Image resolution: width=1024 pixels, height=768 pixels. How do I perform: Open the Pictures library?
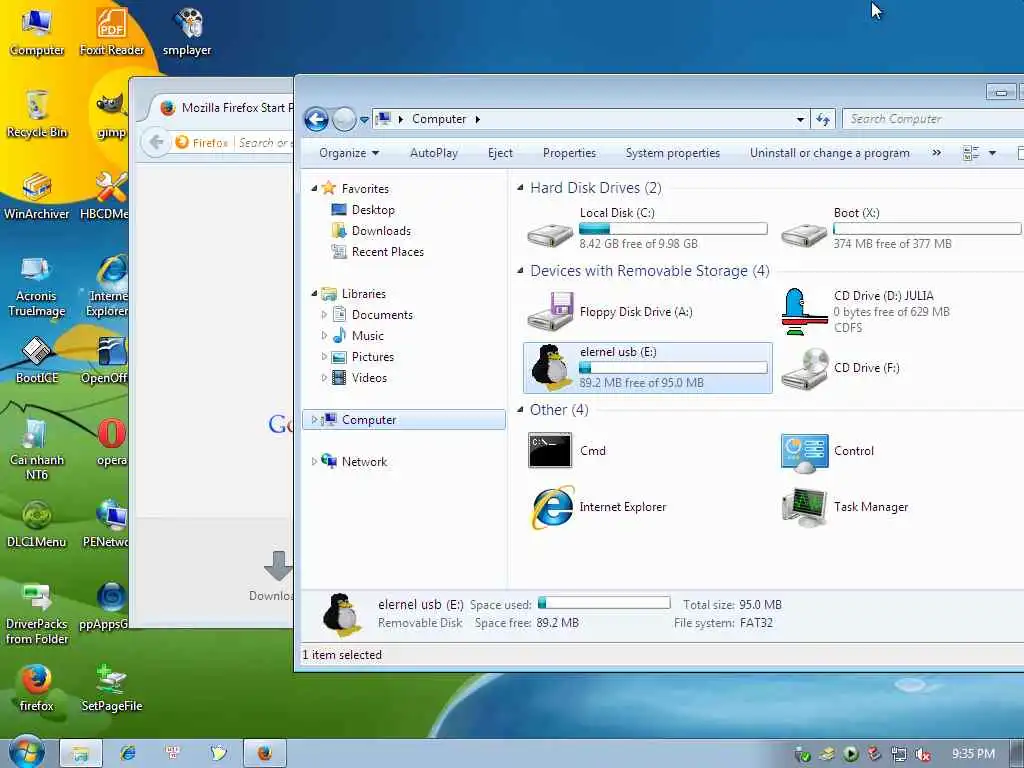(373, 357)
